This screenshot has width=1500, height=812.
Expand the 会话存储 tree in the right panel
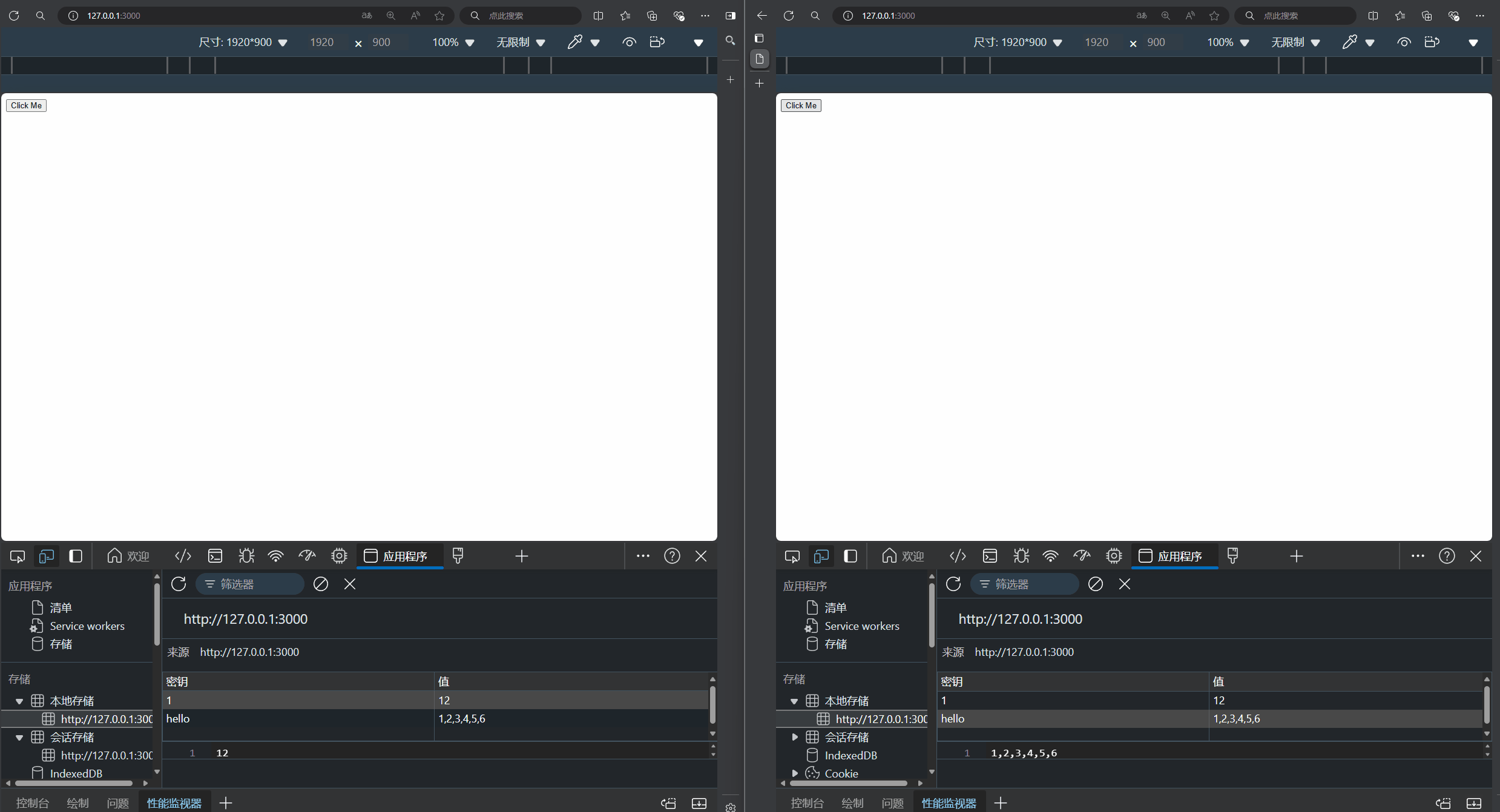(x=795, y=737)
